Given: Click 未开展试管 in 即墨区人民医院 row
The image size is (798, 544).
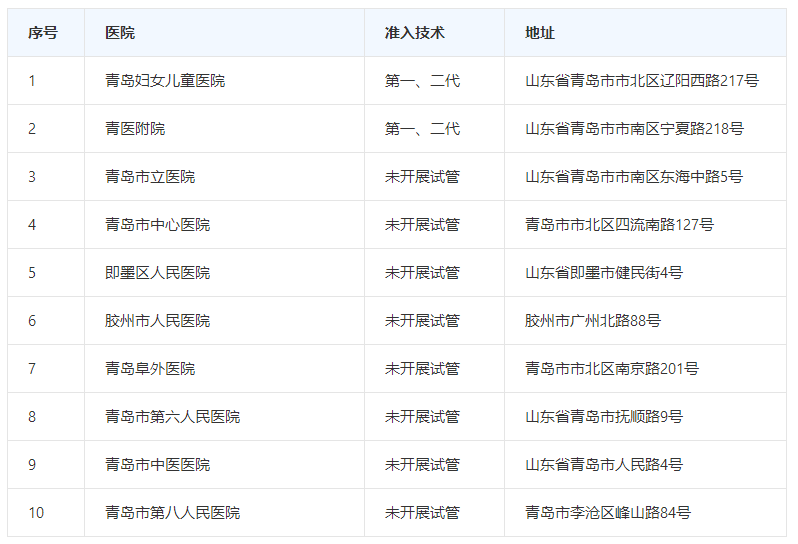Looking at the screenshot, I should 422,273.
